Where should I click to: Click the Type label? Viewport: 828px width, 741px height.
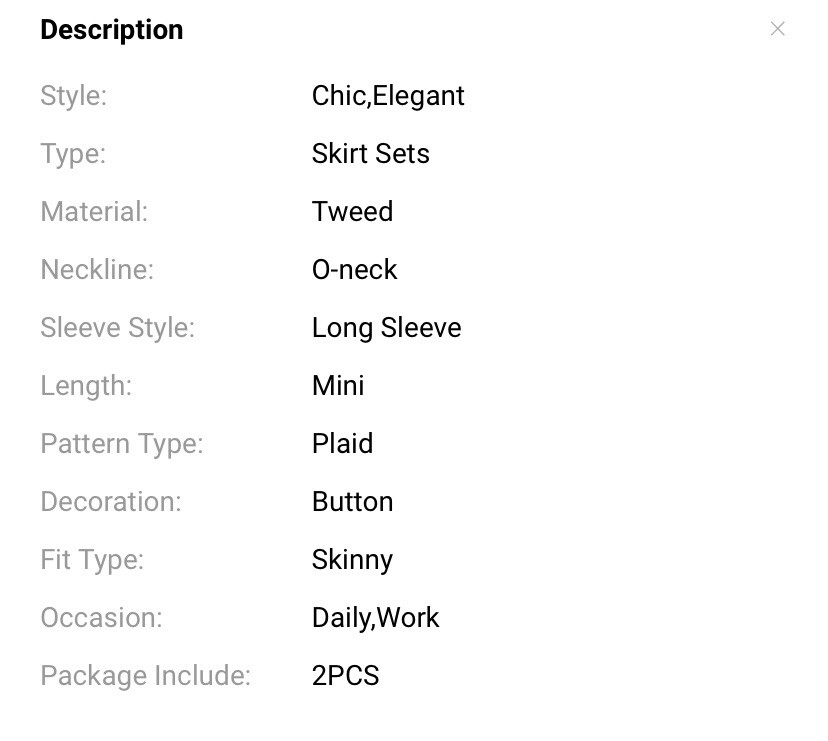(73, 154)
